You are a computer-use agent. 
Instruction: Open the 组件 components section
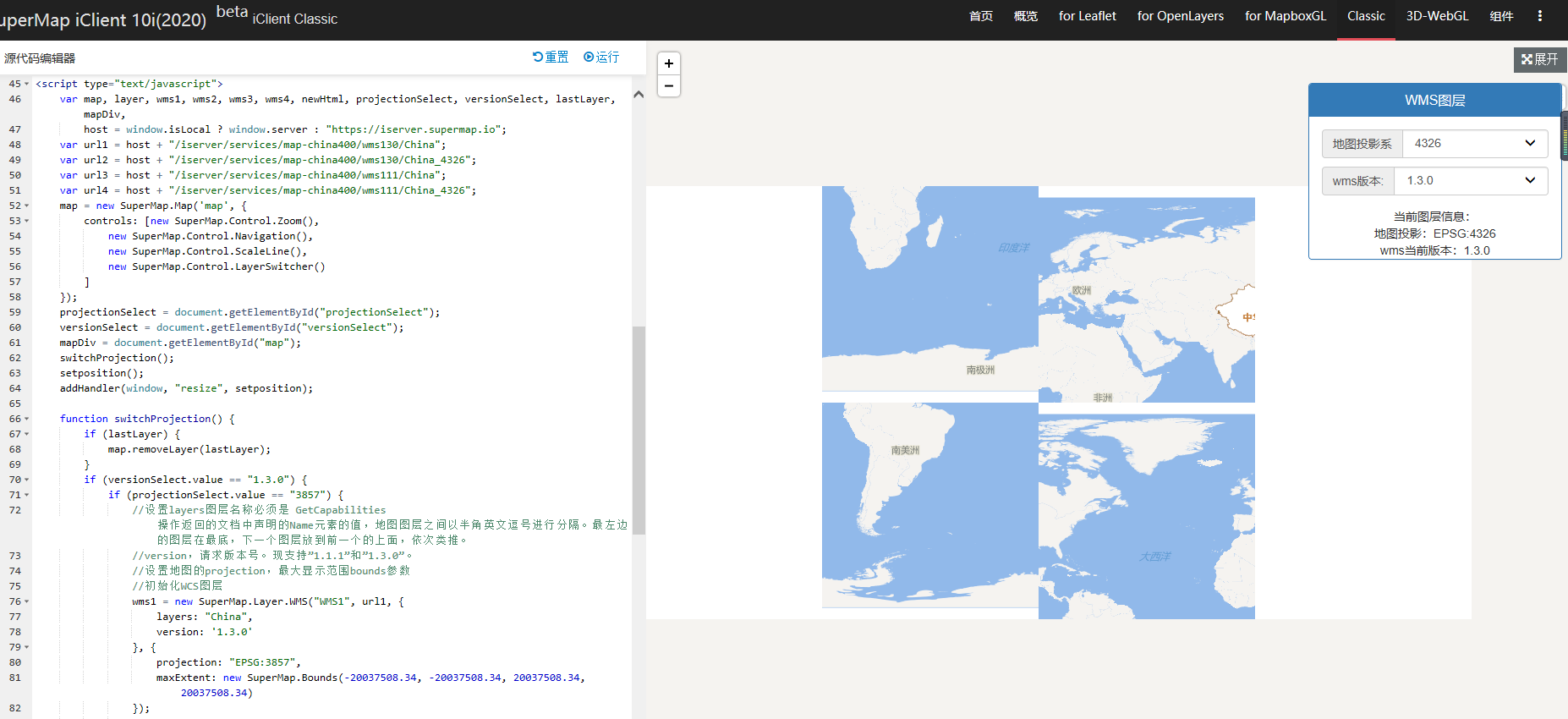tap(1502, 16)
